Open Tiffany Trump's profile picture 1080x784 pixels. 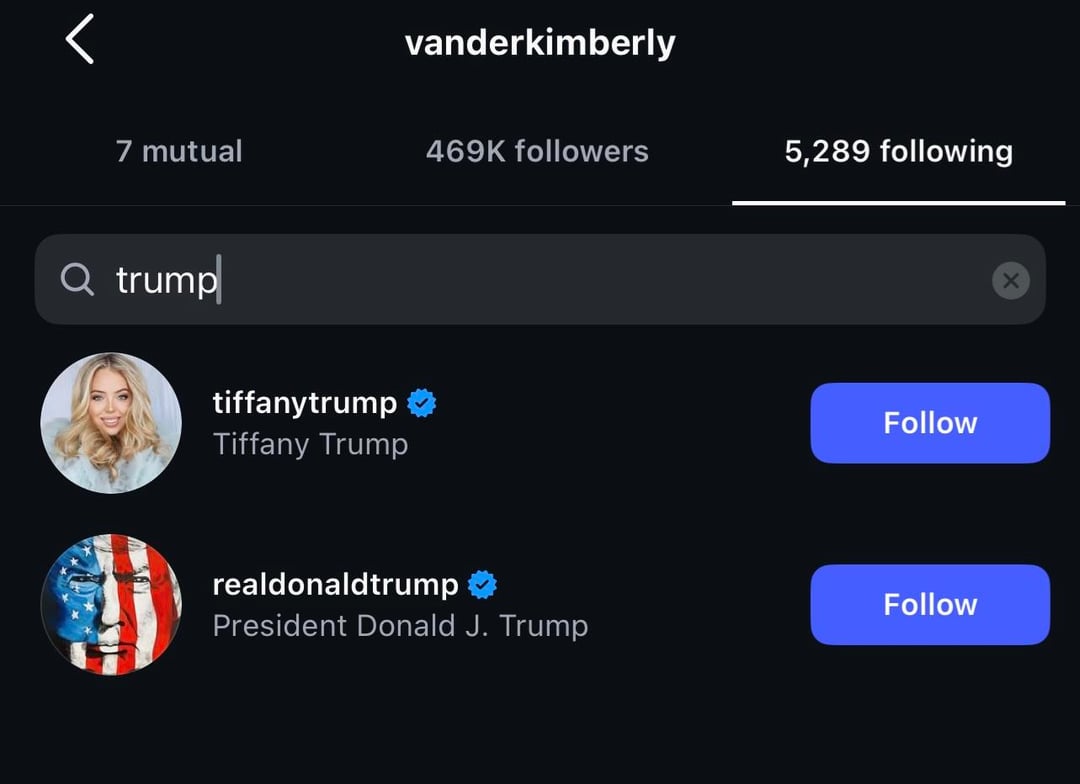click(x=111, y=423)
